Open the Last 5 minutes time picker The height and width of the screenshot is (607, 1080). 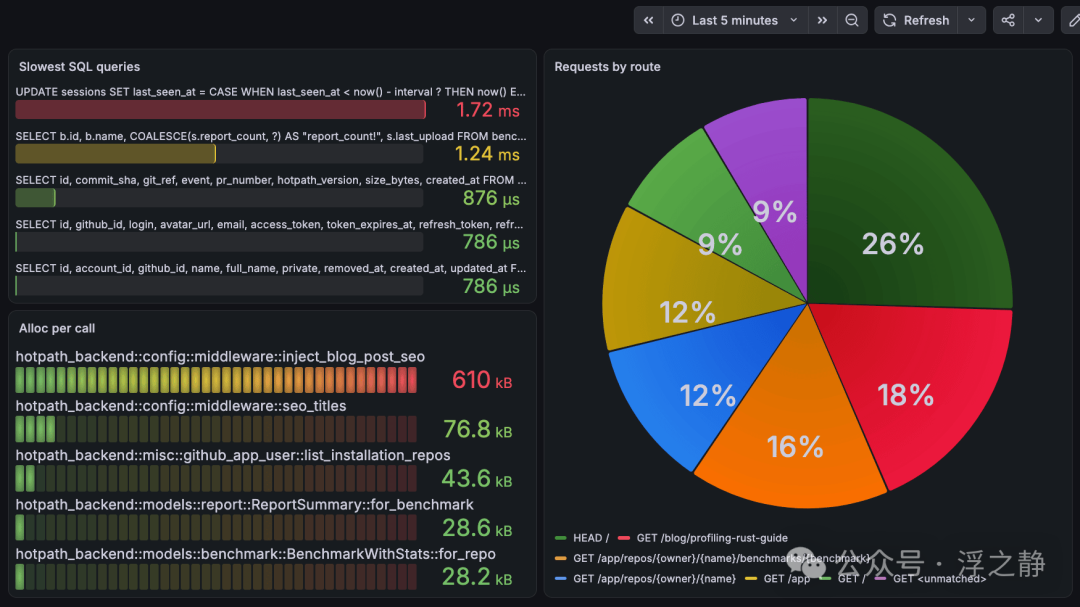pyautogui.click(x=735, y=20)
